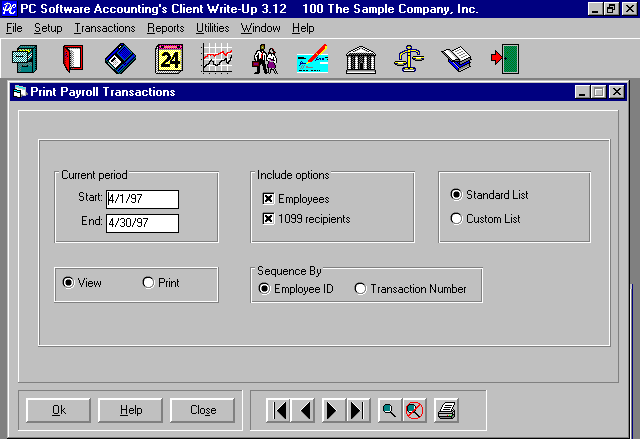Click the balance scales icon

(409, 59)
